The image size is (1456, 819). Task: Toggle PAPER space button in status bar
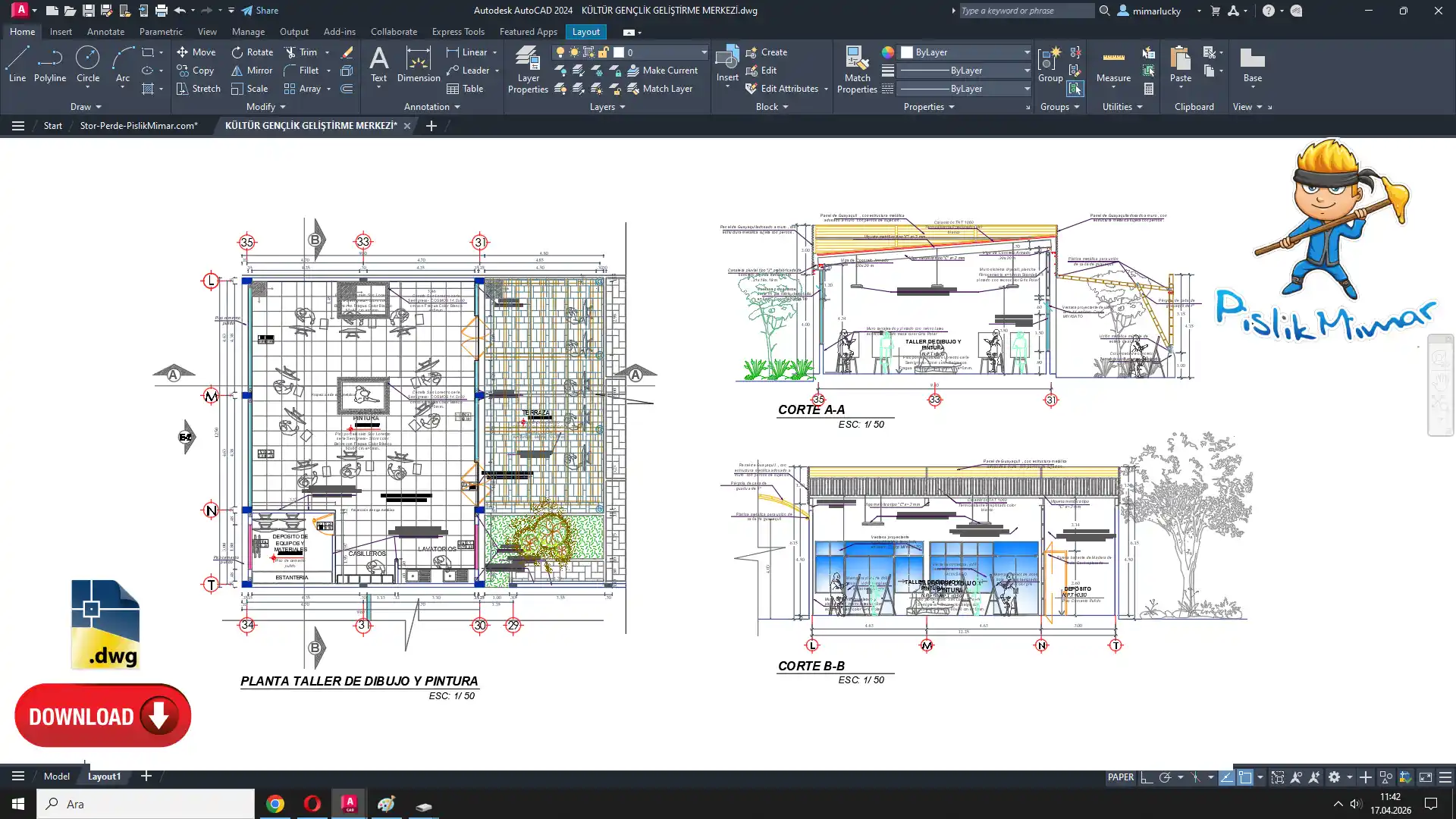click(1120, 777)
